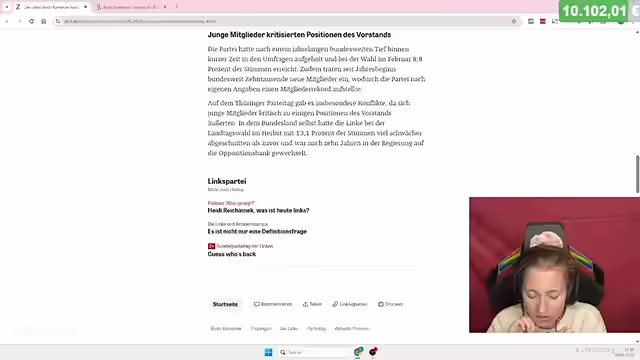Go to Startseite button
Viewport: 640px width, 360px height.
tap(225, 304)
